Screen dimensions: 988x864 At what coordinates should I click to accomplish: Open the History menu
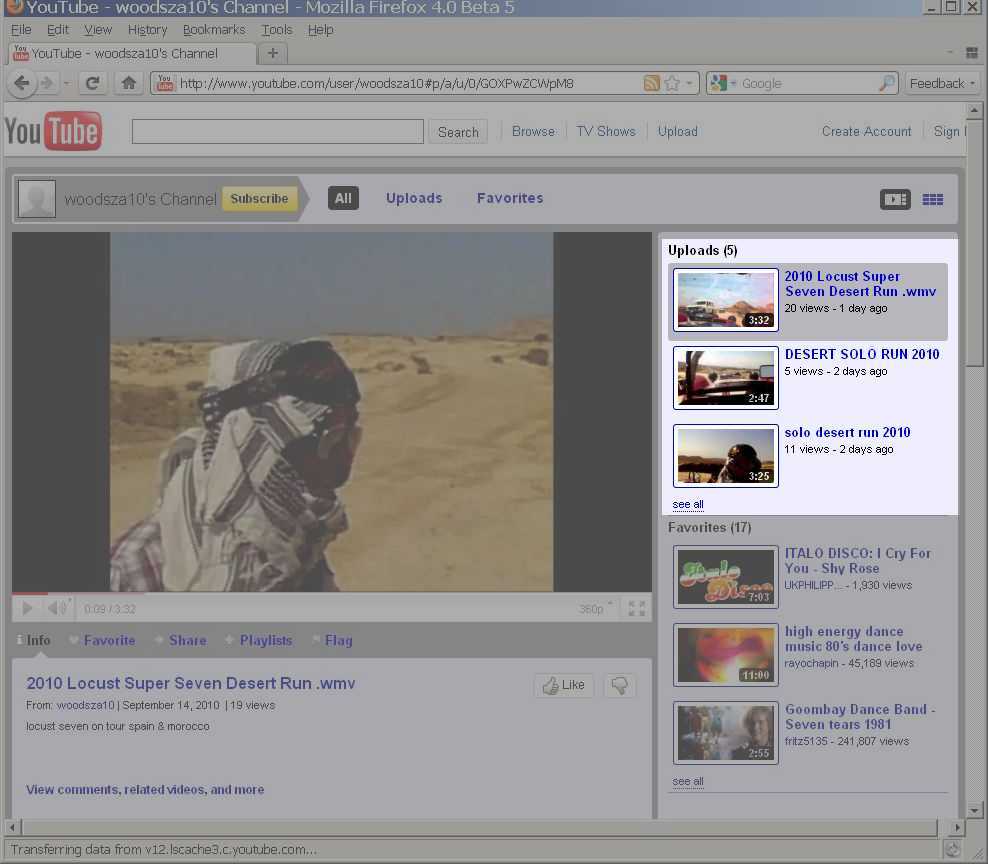coord(147,30)
